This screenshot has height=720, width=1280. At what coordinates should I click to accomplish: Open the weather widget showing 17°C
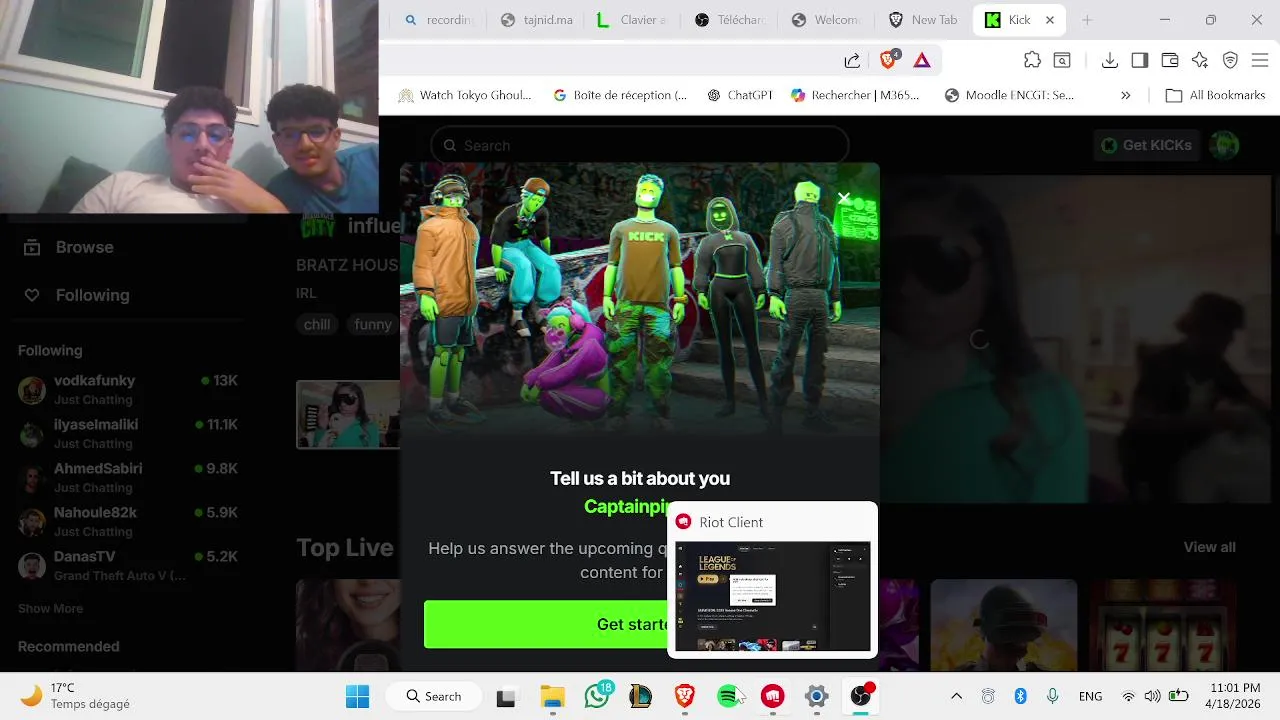point(76,696)
